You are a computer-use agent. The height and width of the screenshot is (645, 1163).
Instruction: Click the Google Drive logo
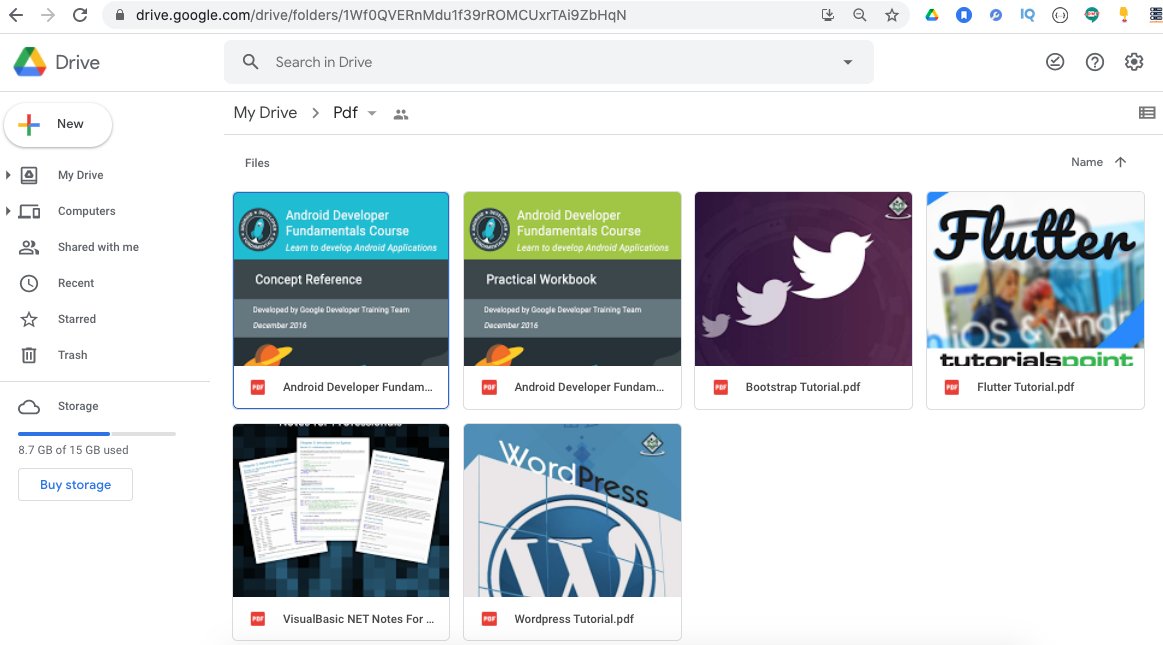coord(30,62)
